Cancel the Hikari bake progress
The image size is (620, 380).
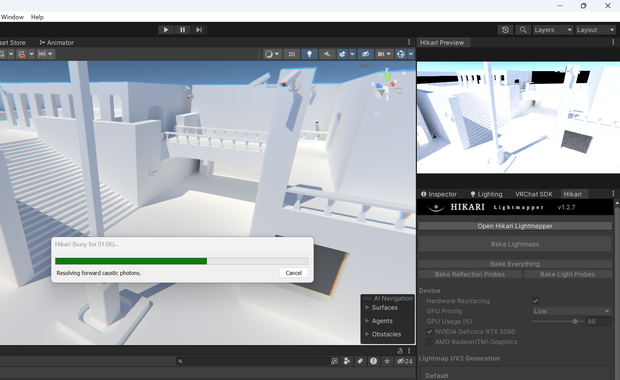(x=293, y=273)
